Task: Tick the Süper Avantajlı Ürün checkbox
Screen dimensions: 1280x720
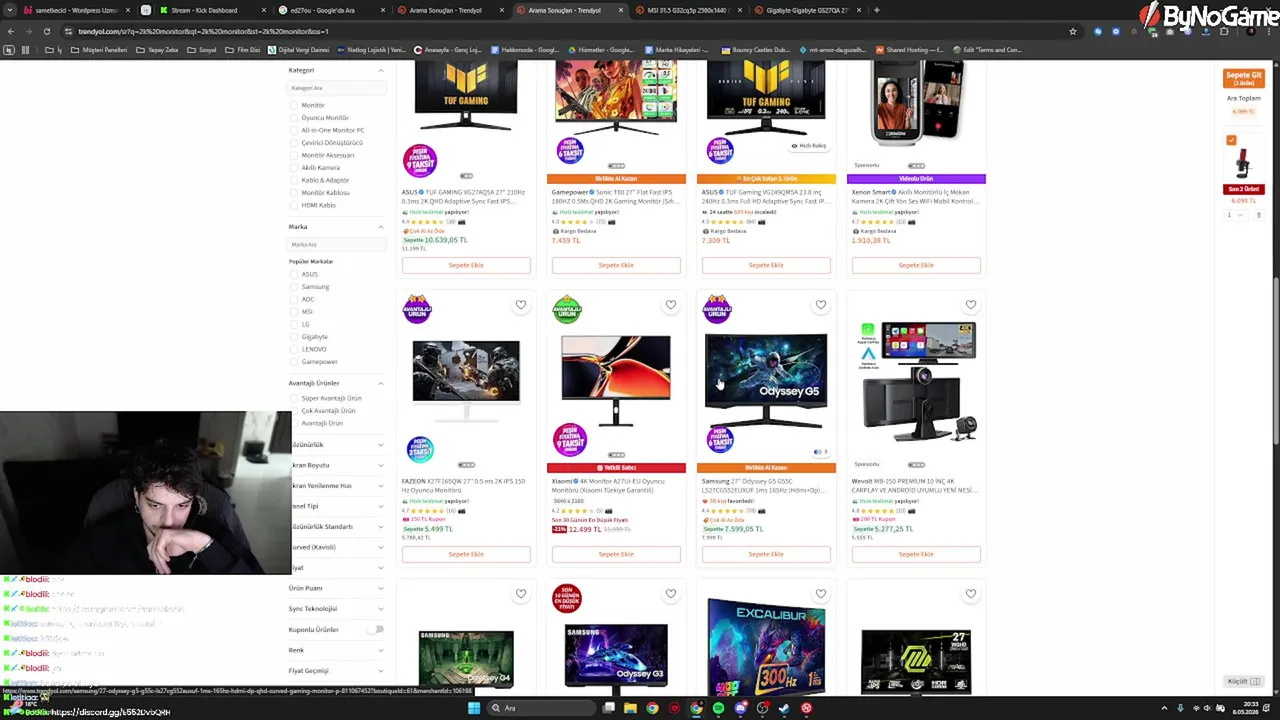Action: (x=294, y=398)
